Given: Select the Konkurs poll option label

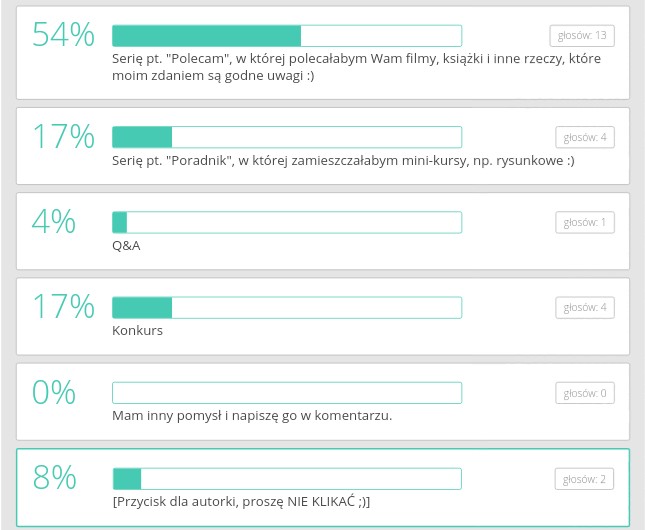Looking at the screenshot, I should [137, 330].
